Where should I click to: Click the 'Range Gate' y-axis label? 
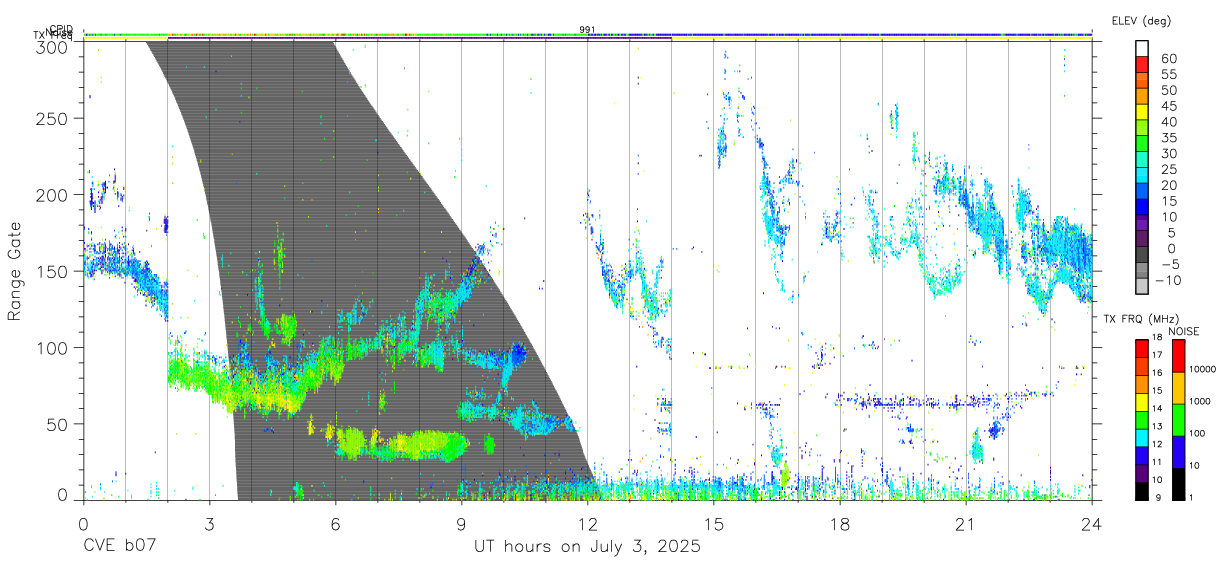[15, 270]
